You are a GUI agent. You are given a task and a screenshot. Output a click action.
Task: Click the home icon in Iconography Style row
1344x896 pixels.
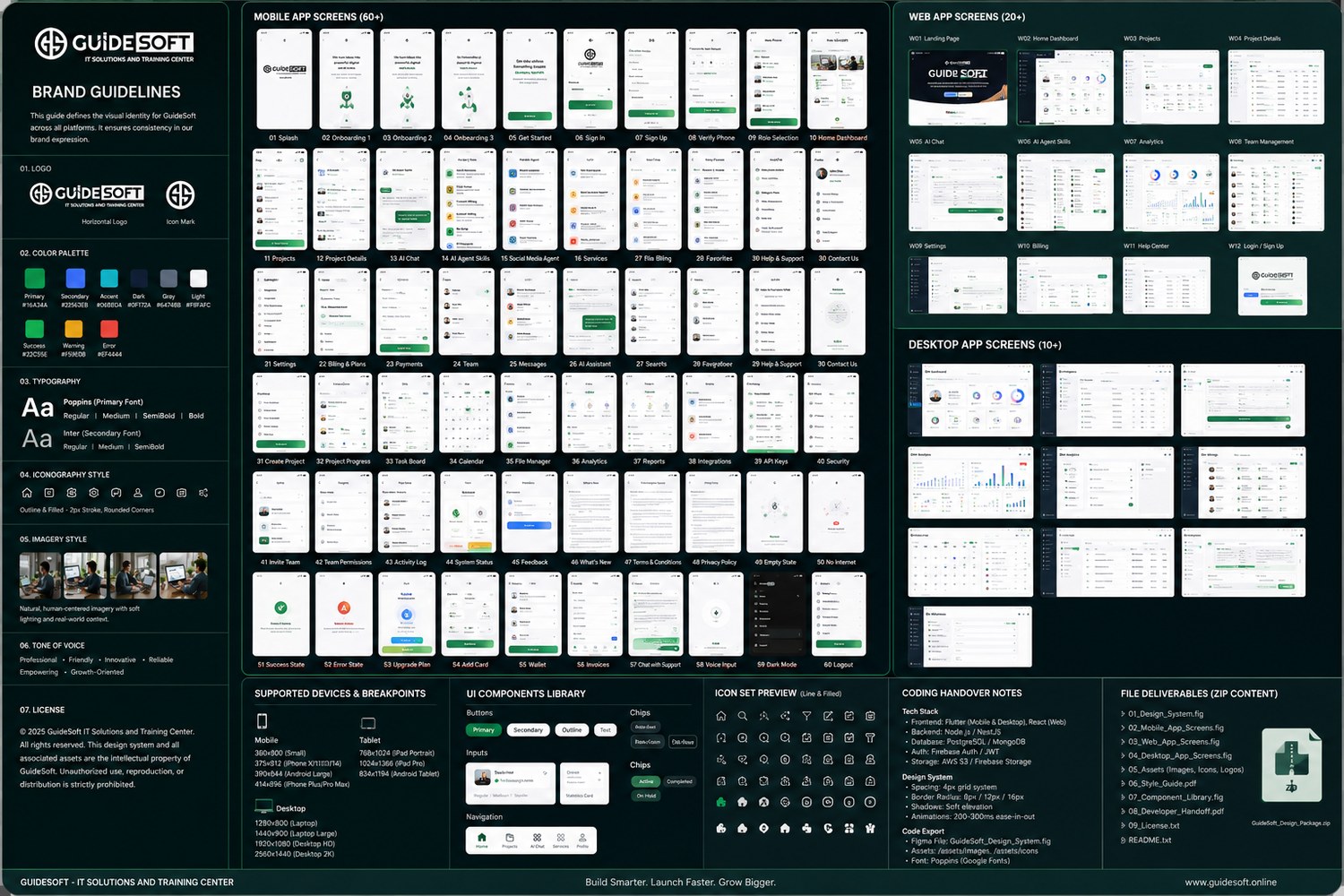pos(27,493)
